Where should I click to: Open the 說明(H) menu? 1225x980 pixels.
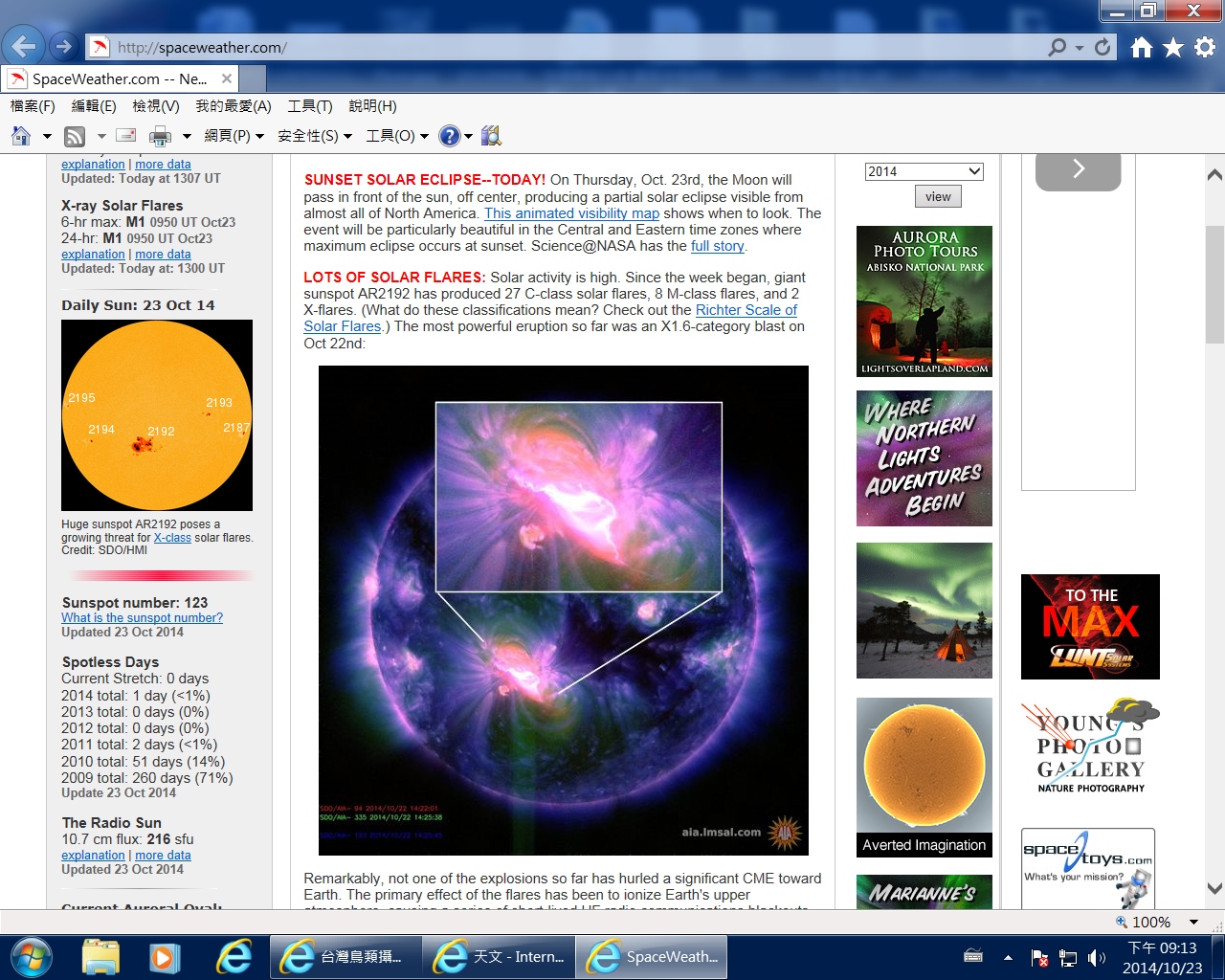[372, 106]
